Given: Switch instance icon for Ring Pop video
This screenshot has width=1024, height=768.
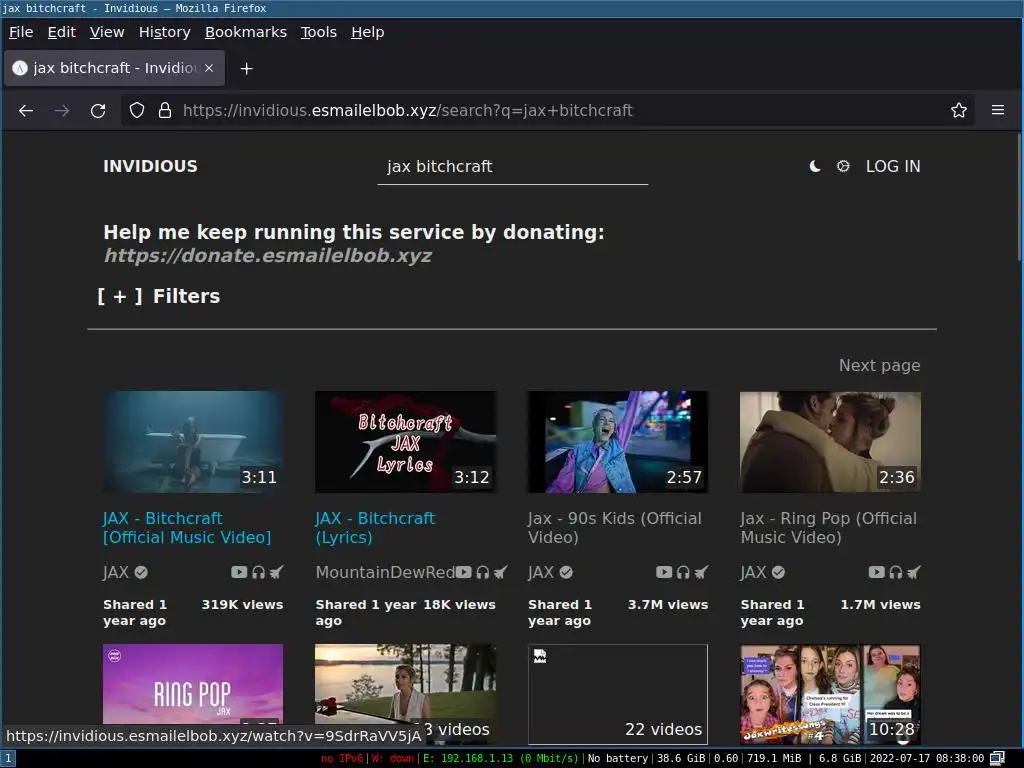Looking at the screenshot, I should 914,572.
